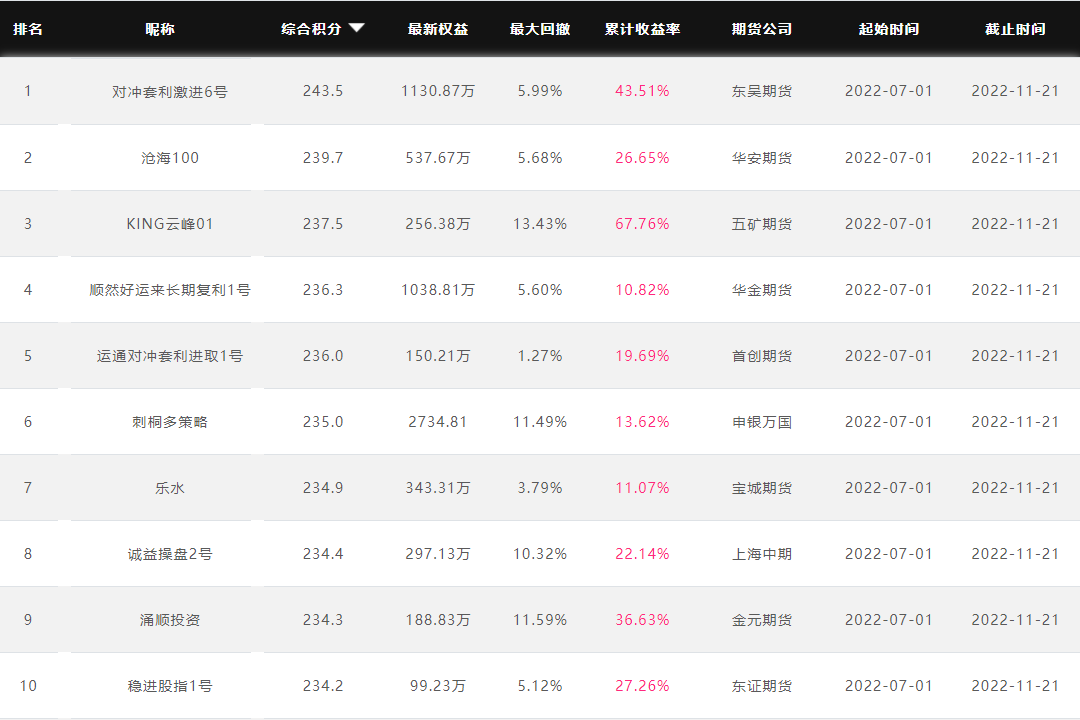The height and width of the screenshot is (720, 1080).
Task: Open nickname 运通对冲套利进取1号
Action: point(169,356)
